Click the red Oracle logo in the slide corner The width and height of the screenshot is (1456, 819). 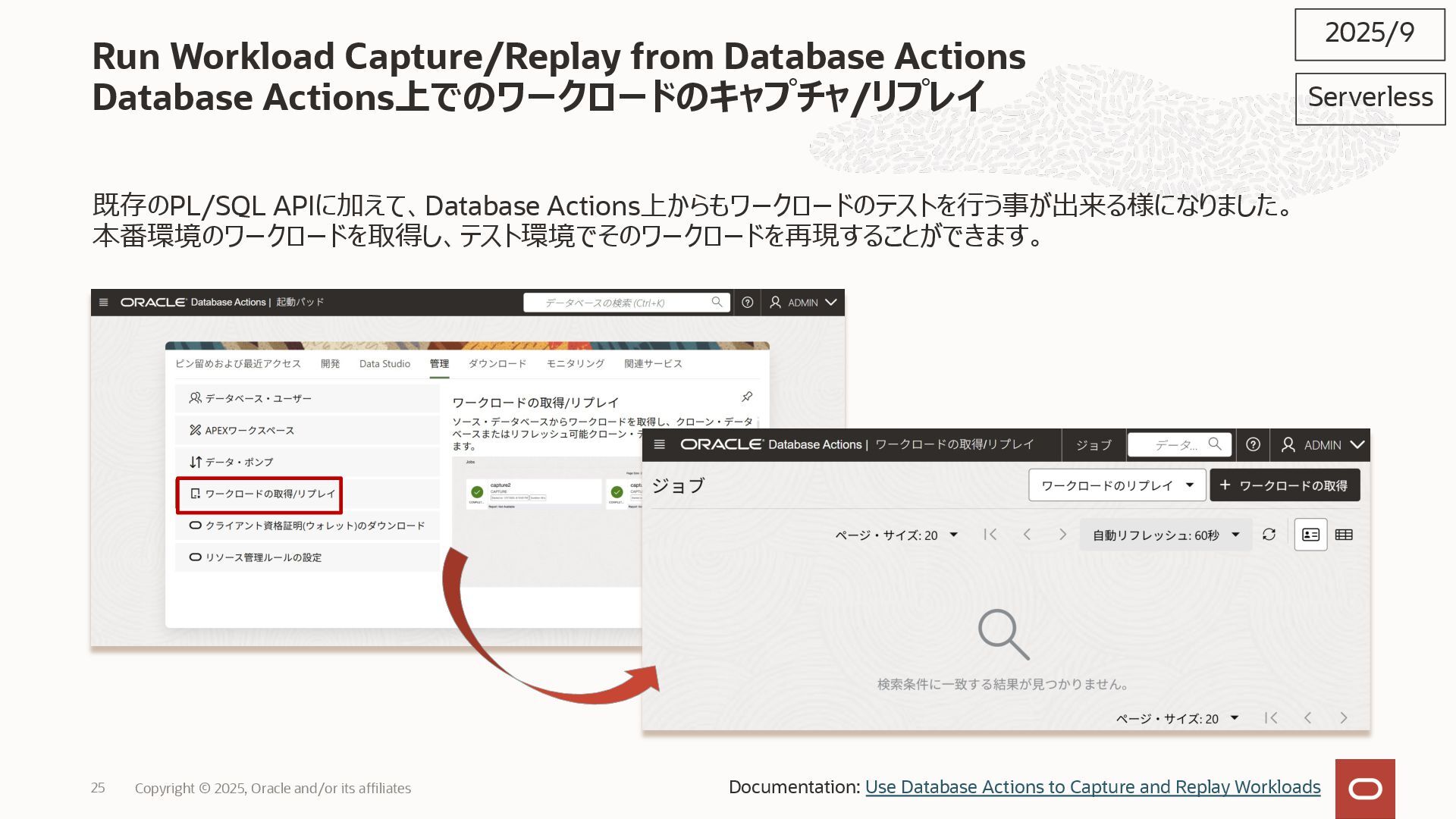pos(1365,789)
